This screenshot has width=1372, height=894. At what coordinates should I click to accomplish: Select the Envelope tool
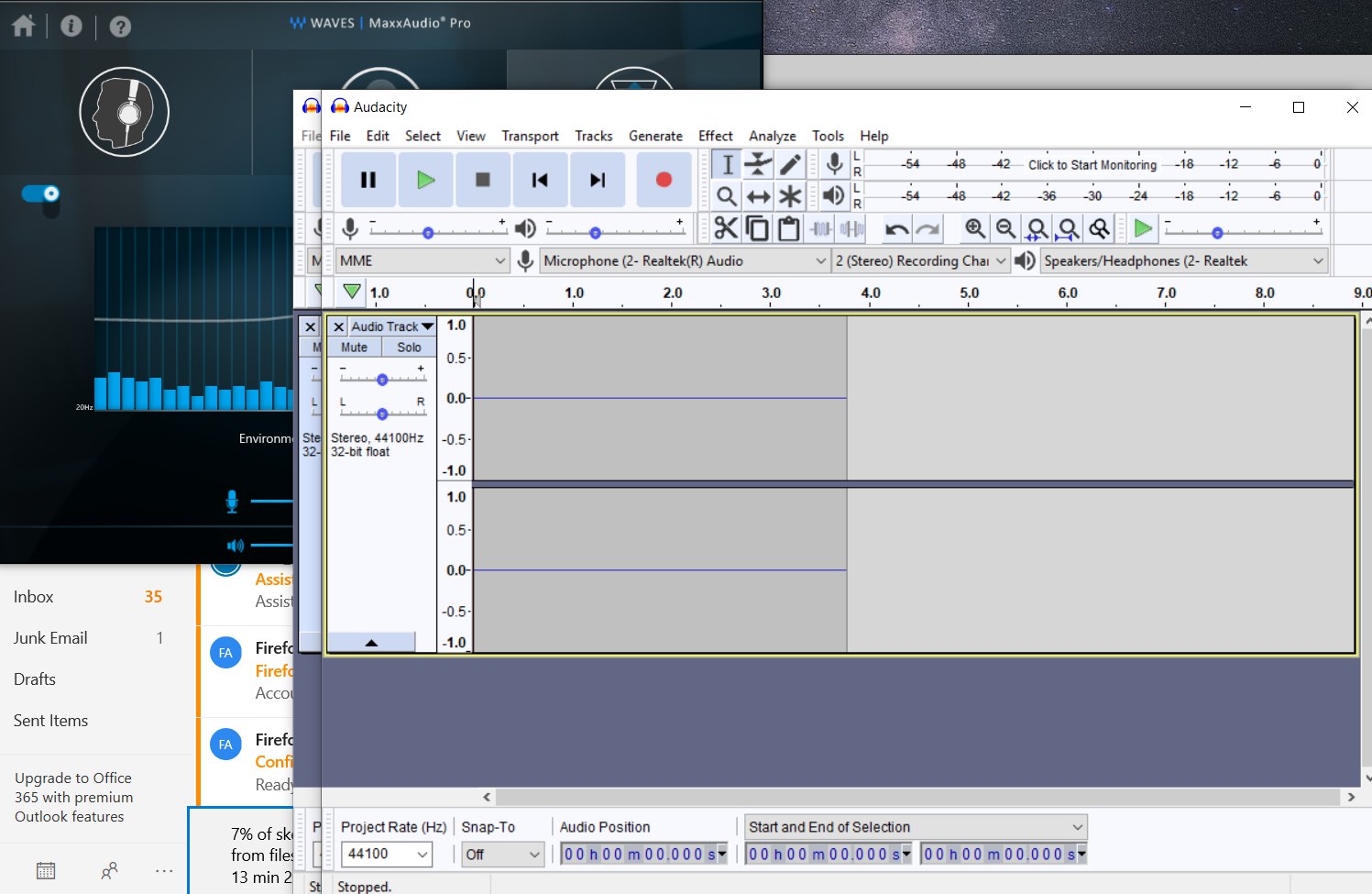coord(758,164)
